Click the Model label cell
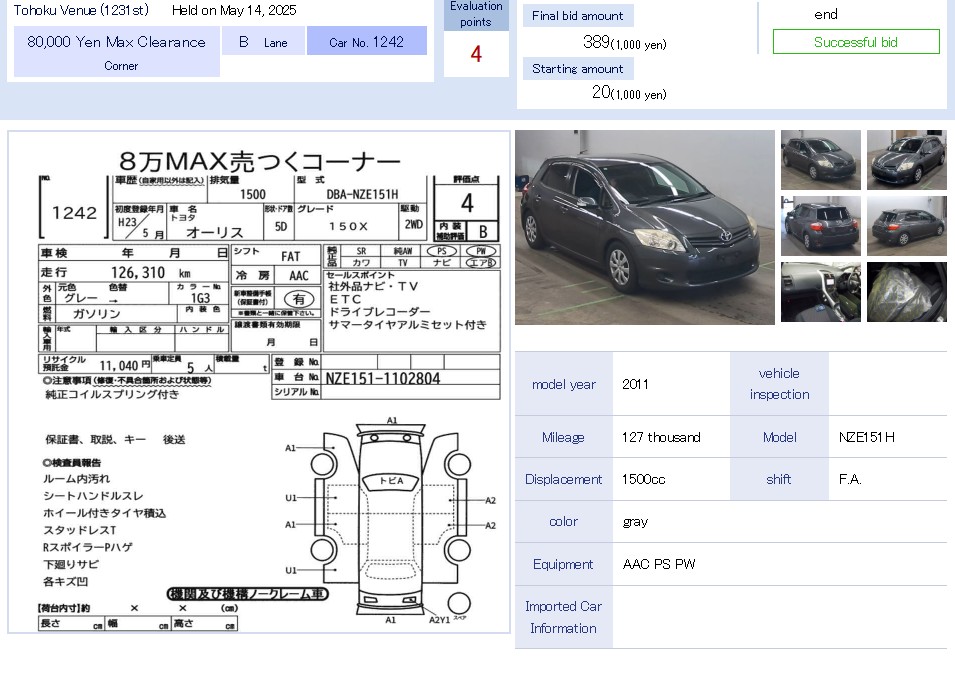The image size is (955, 677). coord(779,437)
